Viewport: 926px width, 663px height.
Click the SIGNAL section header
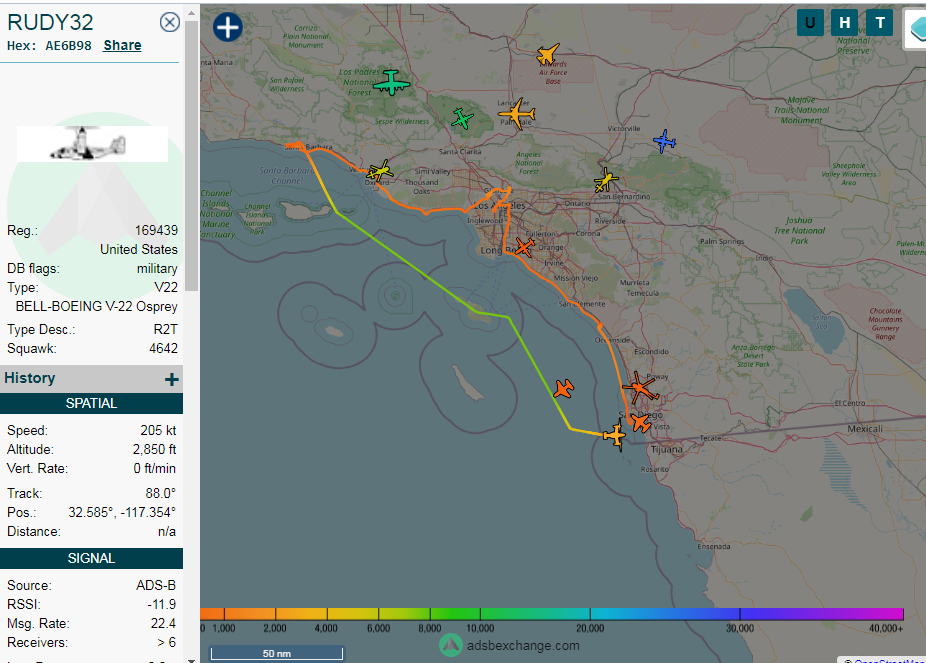click(92, 559)
